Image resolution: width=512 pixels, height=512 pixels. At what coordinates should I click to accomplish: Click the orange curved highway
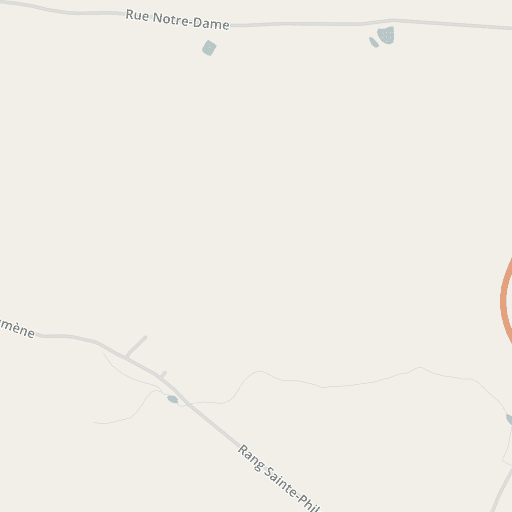click(x=505, y=301)
